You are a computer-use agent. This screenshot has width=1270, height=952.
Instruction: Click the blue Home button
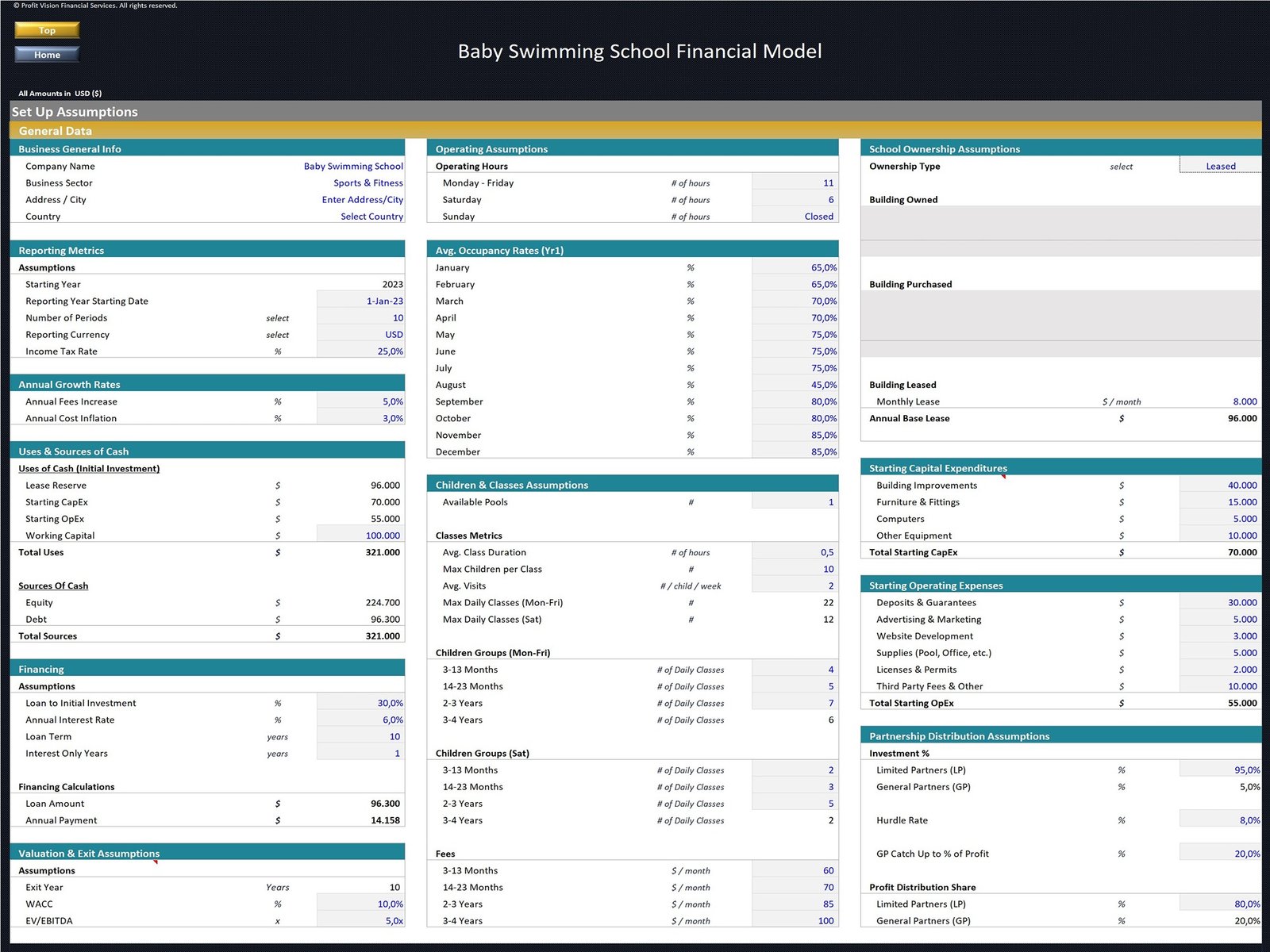pos(47,55)
